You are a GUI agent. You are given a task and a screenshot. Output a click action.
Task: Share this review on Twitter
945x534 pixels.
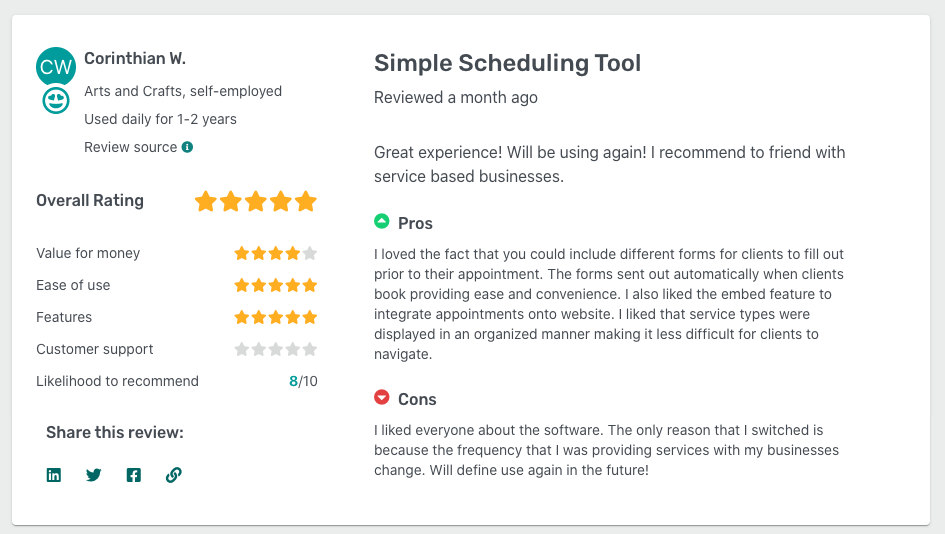coord(94,475)
